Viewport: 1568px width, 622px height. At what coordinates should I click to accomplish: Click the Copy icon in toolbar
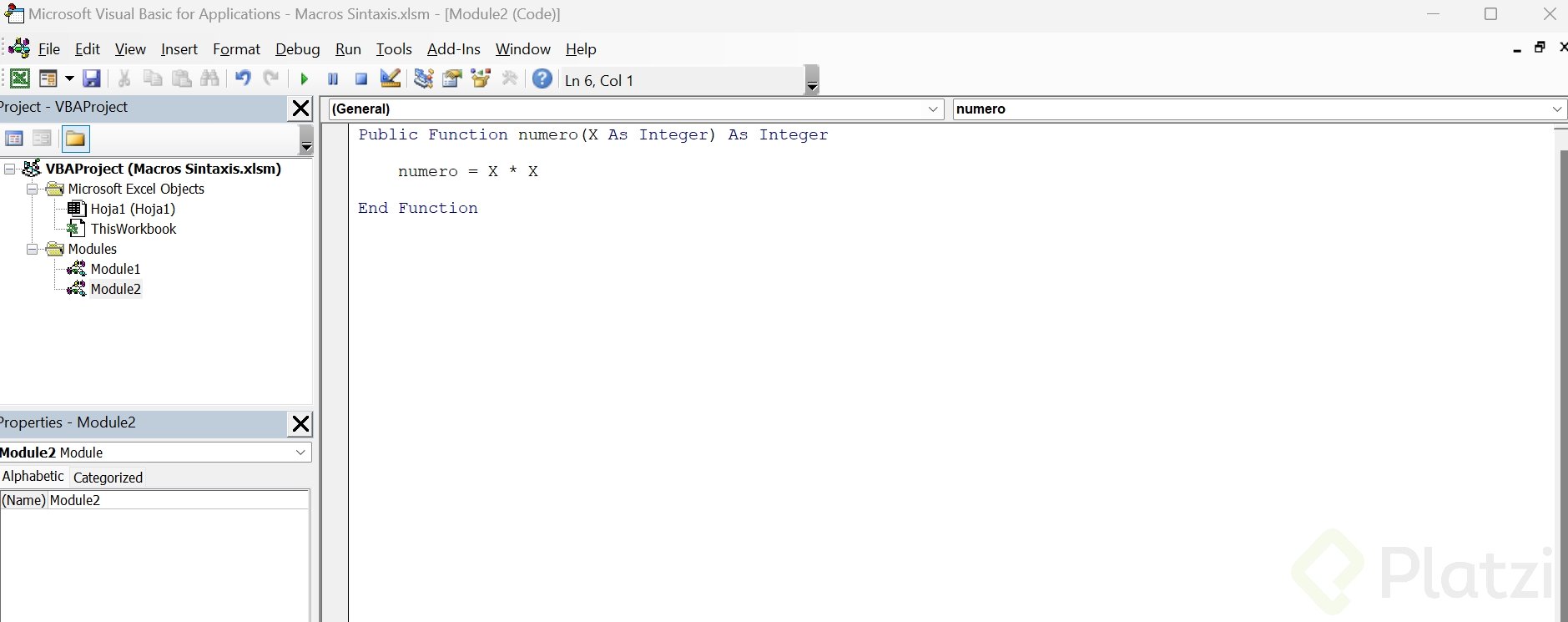pyautogui.click(x=153, y=78)
